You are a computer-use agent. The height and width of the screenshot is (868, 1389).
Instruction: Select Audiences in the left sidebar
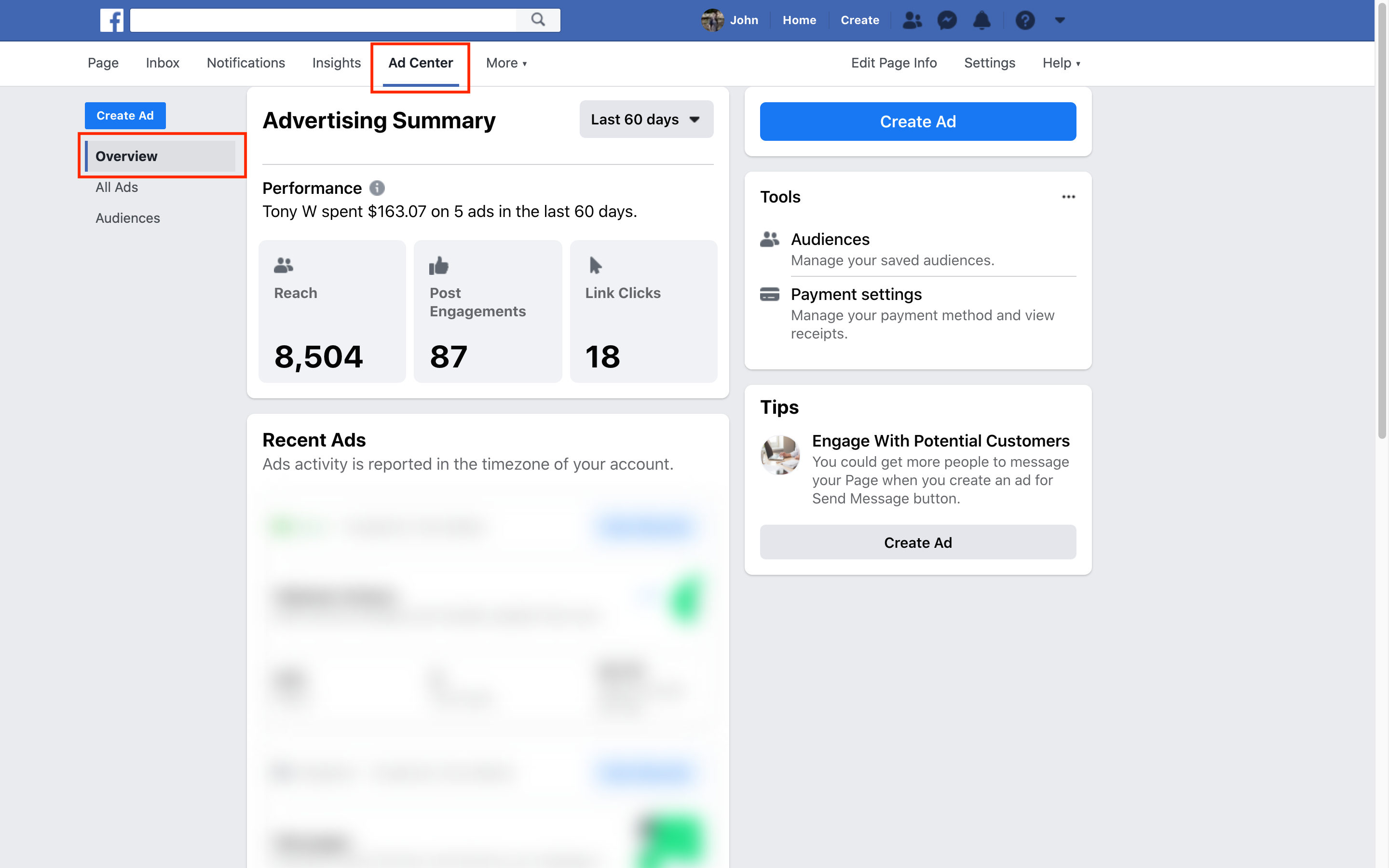127,218
